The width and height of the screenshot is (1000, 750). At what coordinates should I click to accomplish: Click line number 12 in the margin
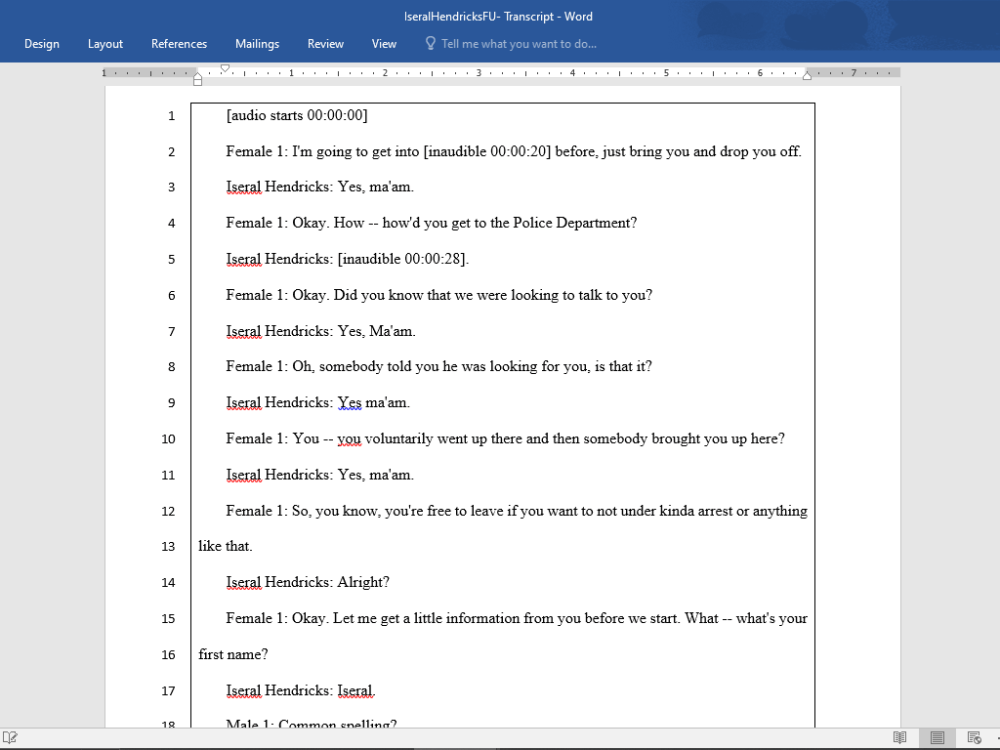pyautogui.click(x=168, y=511)
